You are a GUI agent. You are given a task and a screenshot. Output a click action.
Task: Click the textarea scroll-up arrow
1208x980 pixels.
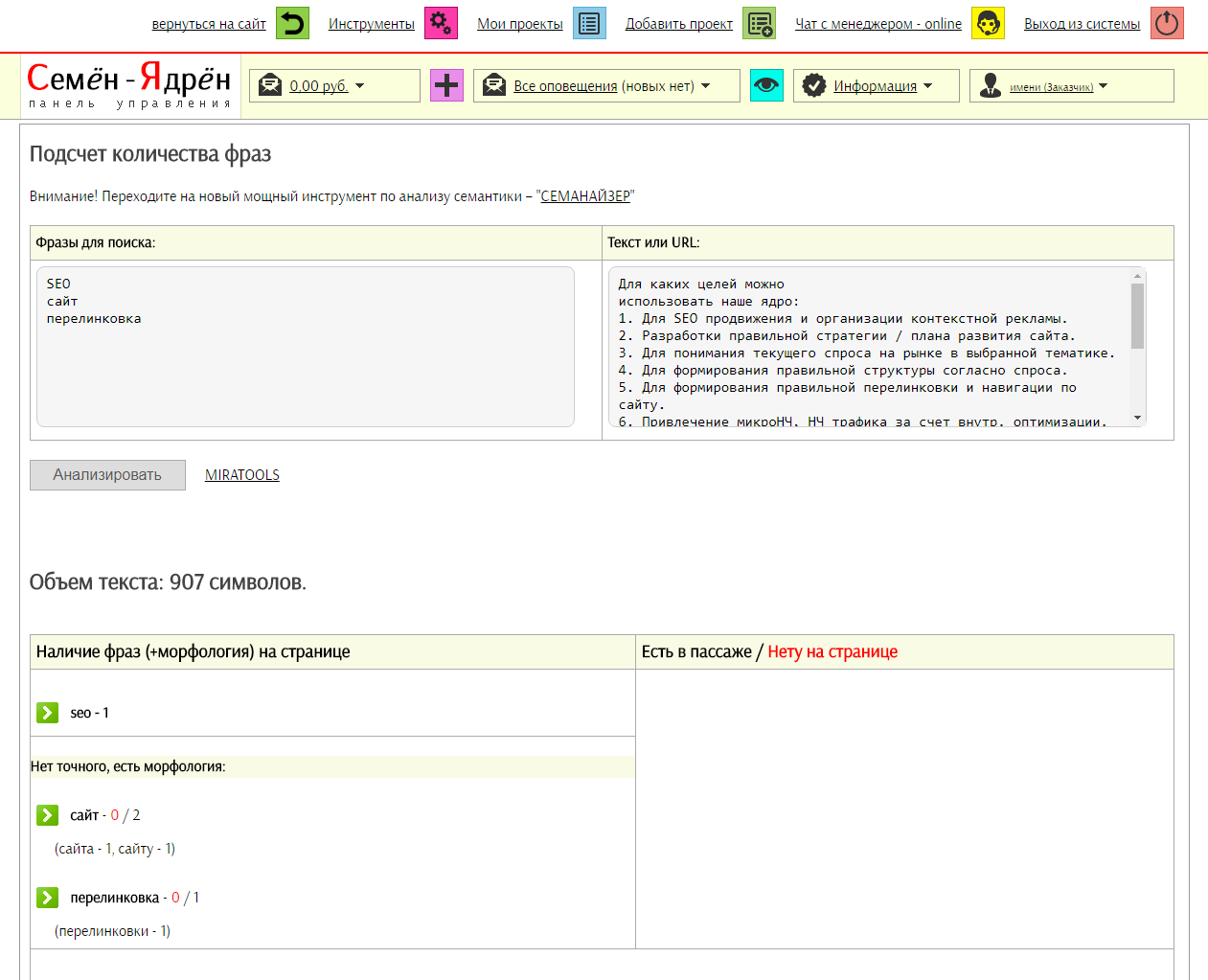pos(1138,276)
